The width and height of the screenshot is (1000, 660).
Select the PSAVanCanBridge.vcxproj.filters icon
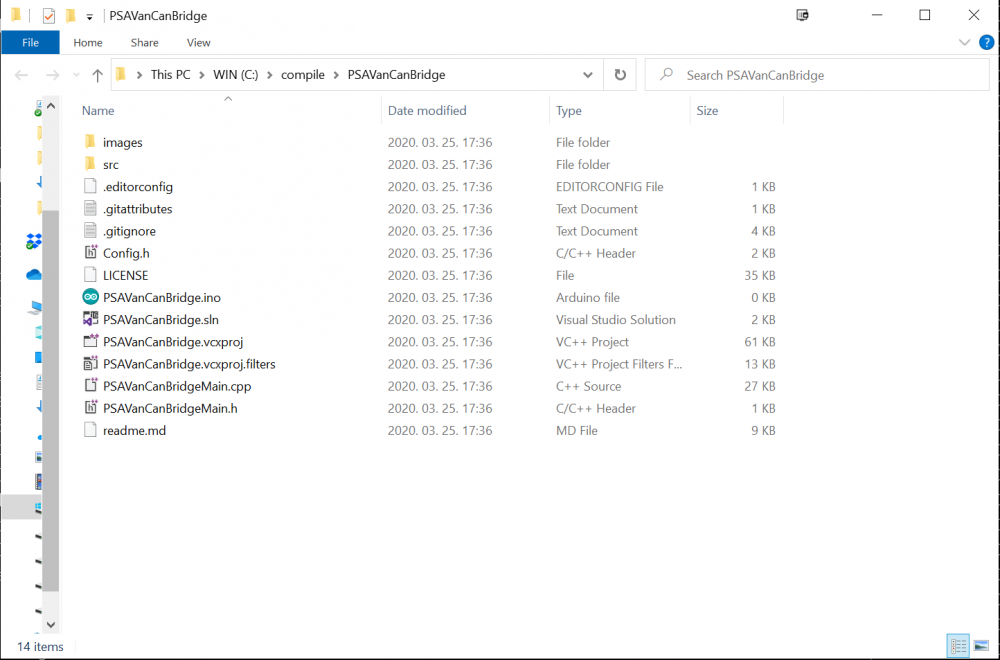tap(91, 363)
